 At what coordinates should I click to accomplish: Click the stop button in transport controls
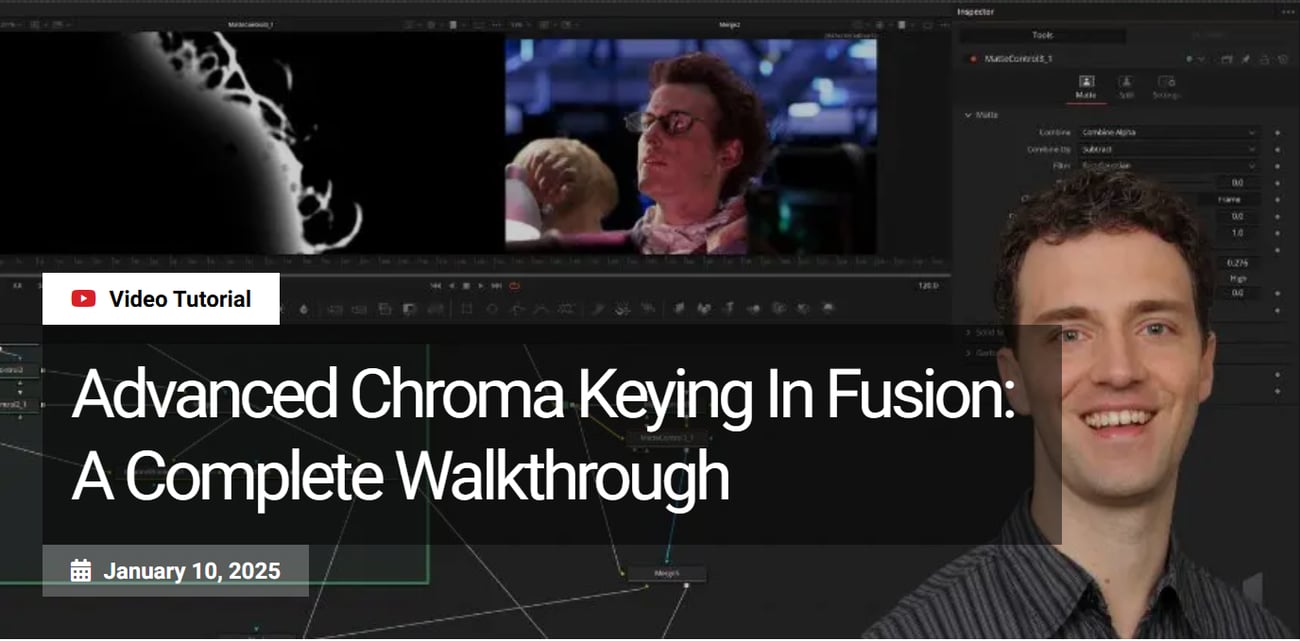(x=466, y=286)
